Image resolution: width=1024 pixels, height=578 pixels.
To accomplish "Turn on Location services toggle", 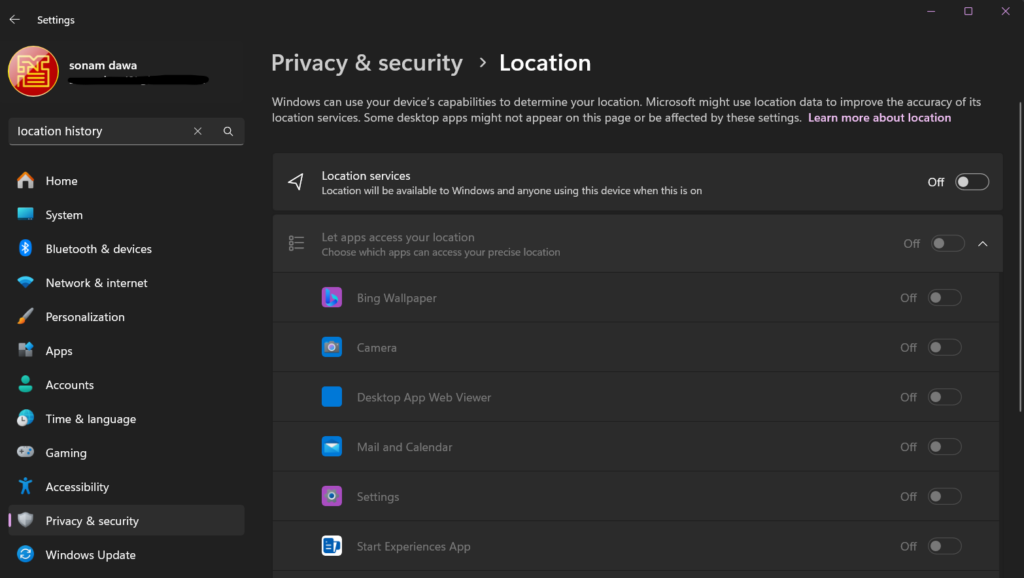I will (x=971, y=182).
